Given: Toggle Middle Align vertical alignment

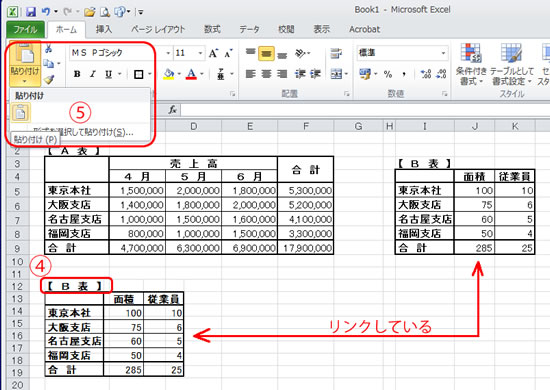Looking at the screenshot, I should pyautogui.click(x=266, y=53).
